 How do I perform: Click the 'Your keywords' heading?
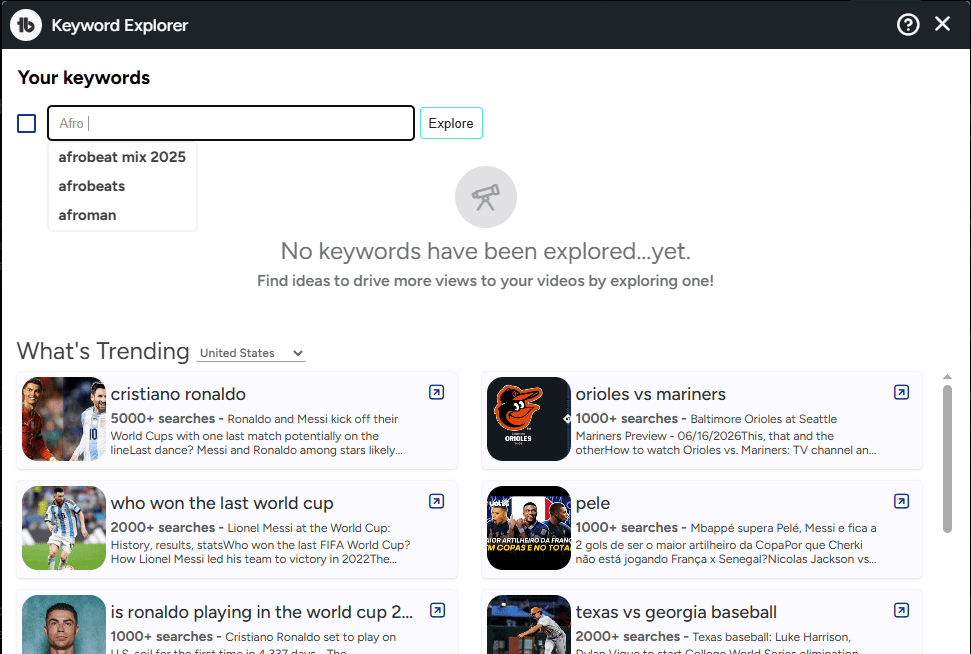(84, 77)
